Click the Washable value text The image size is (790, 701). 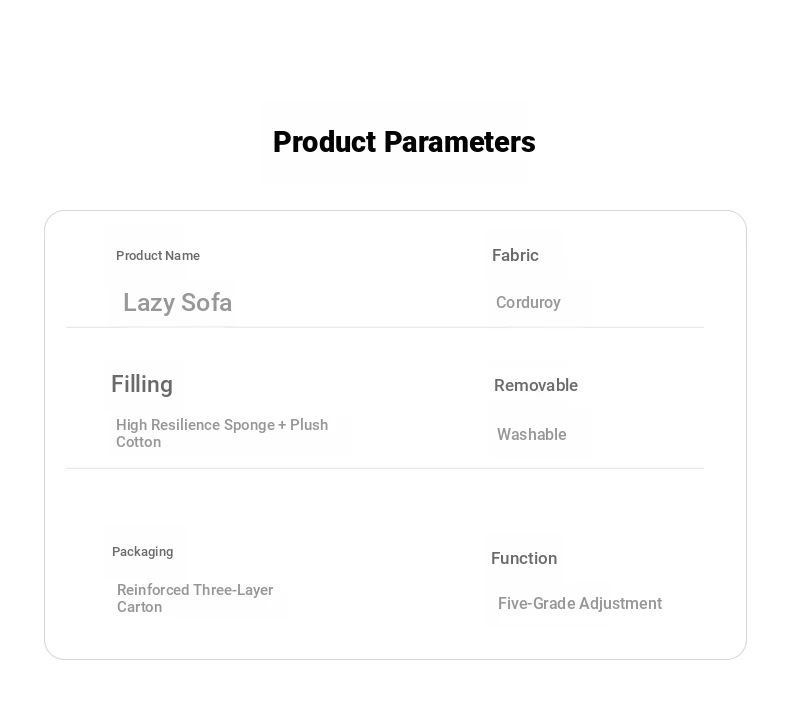pyautogui.click(x=532, y=435)
